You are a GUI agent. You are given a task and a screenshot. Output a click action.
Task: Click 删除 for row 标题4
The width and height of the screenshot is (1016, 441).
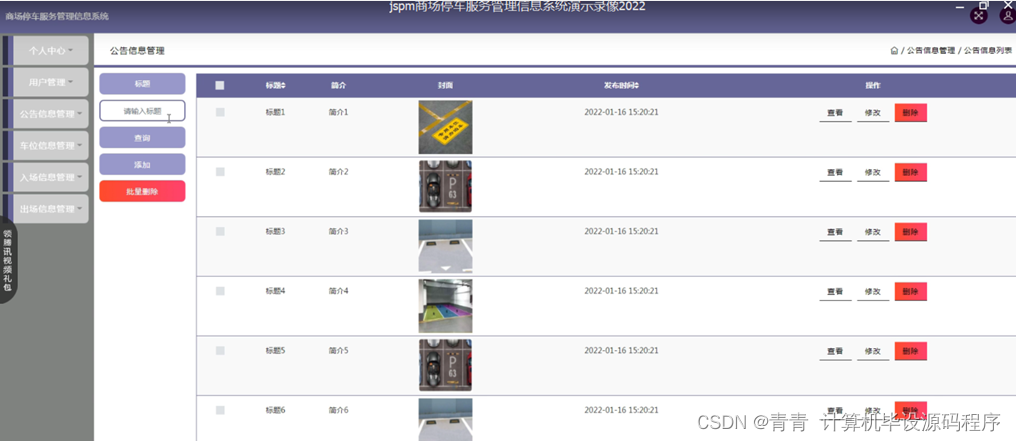click(x=910, y=291)
